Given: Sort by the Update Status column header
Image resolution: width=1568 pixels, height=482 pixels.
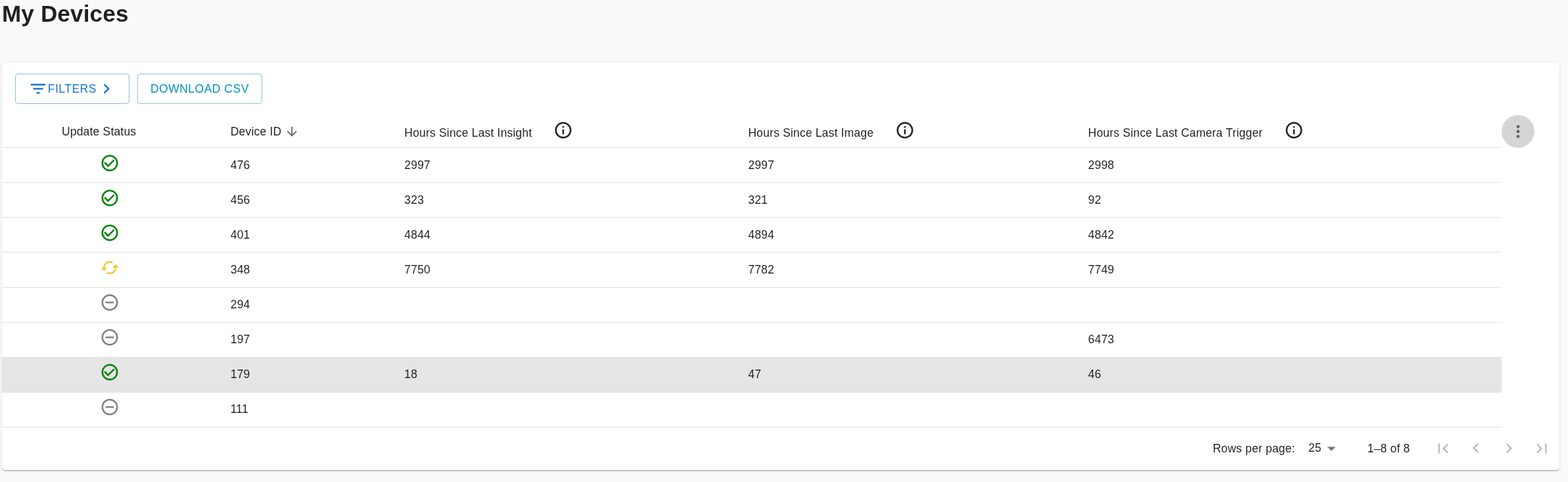Looking at the screenshot, I should (99, 132).
